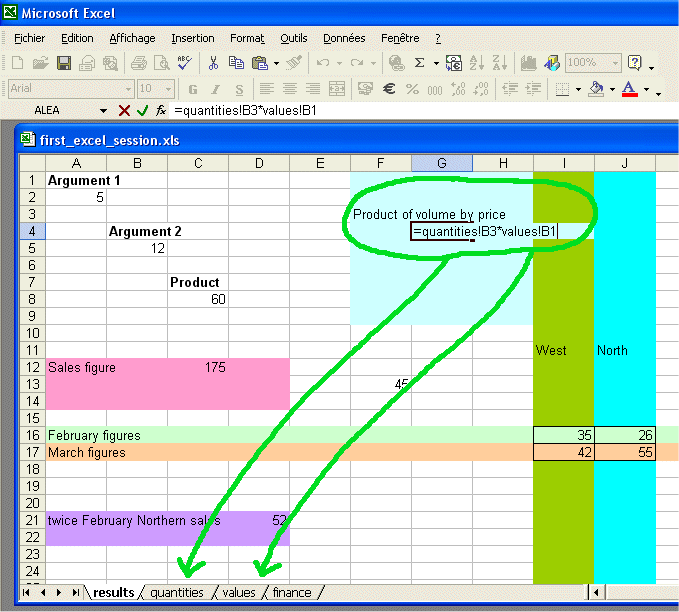The height and width of the screenshot is (612, 679).
Task: Apply the Euro currency format
Action: pos(389,89)
